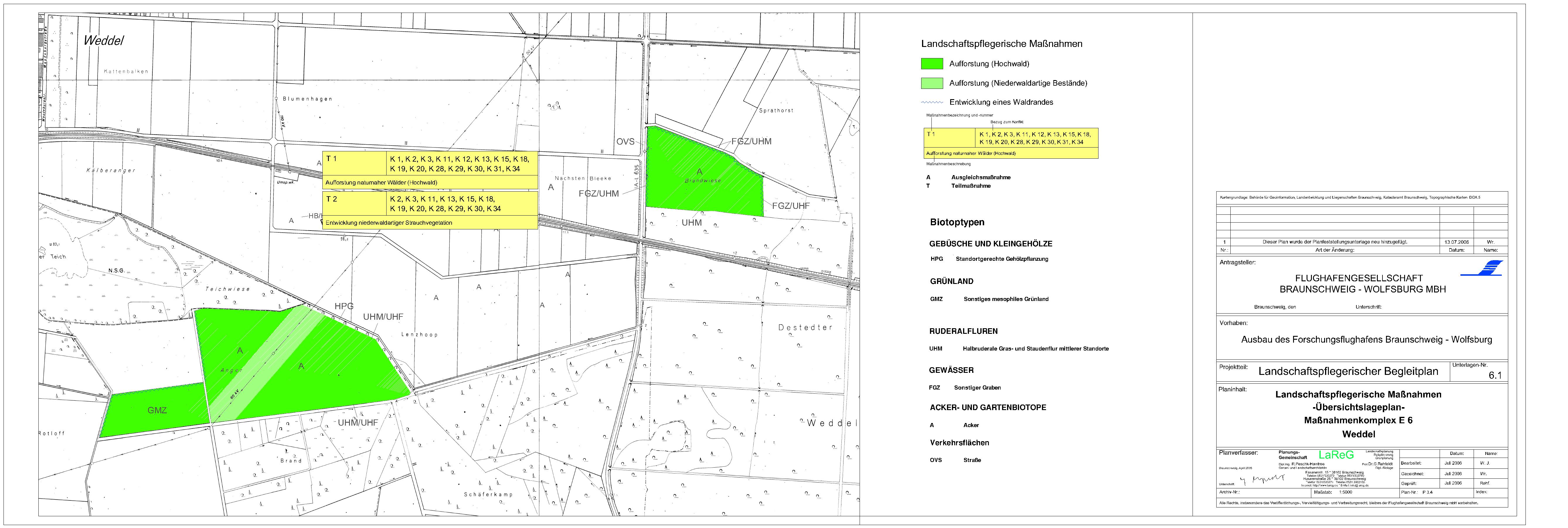
Task: Click the 'FGZ/UHF' map label
Action: click(x=791, y=206)
